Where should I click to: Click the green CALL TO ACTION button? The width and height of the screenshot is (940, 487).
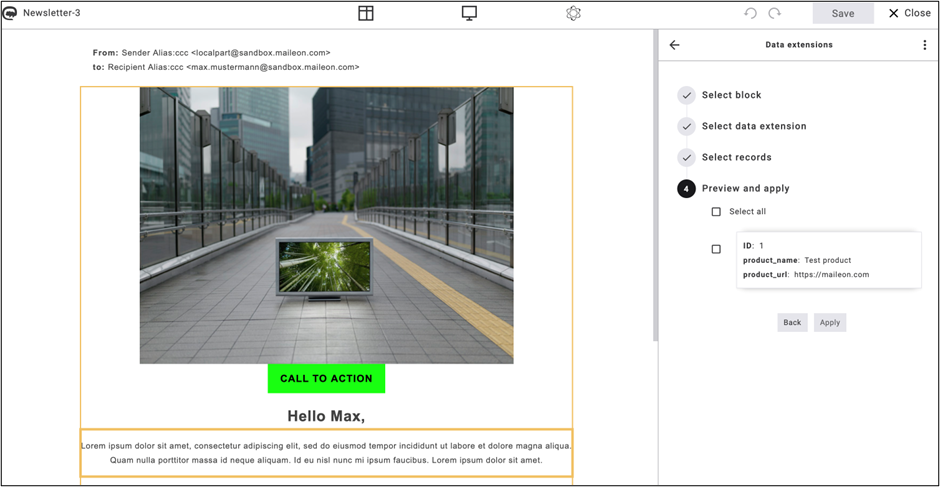[x=326, y=378]
